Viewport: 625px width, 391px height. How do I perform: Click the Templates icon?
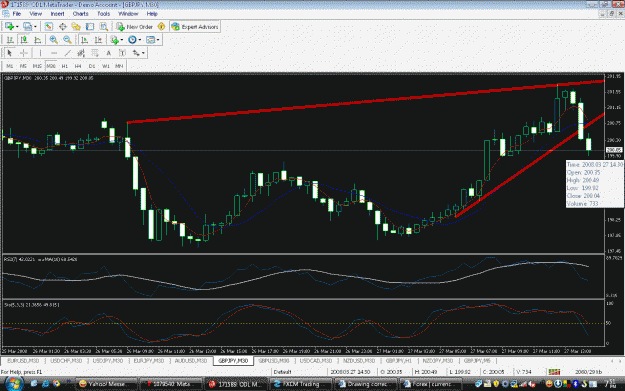click(x=150, y=40)
